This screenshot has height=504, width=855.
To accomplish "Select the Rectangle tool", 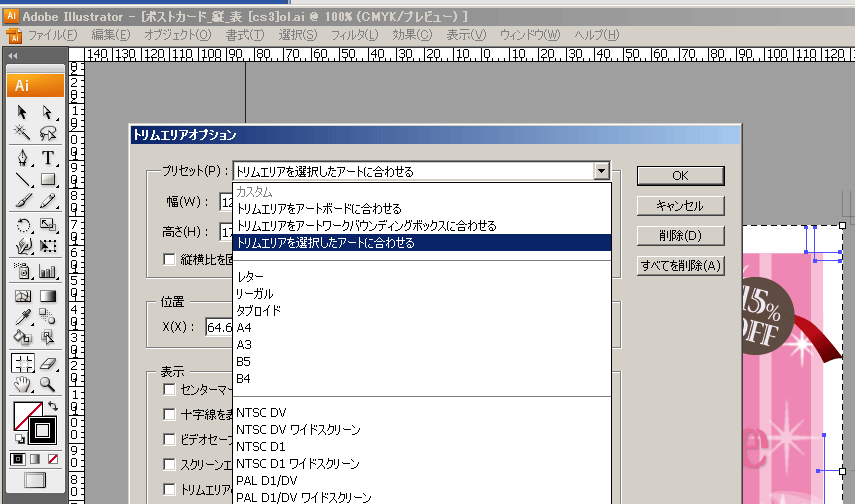I will [48, 179].
